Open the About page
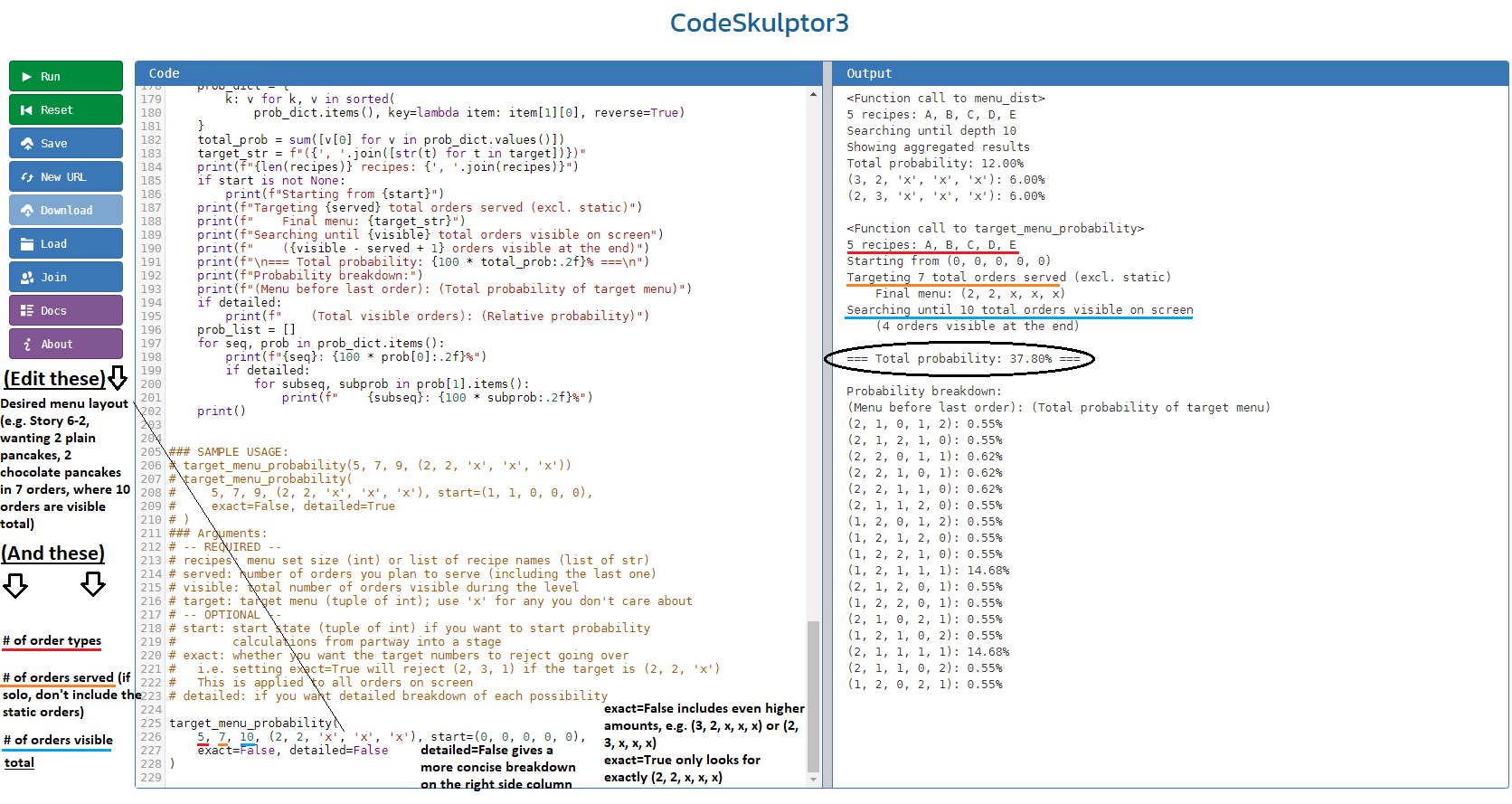 click(66, 345)
